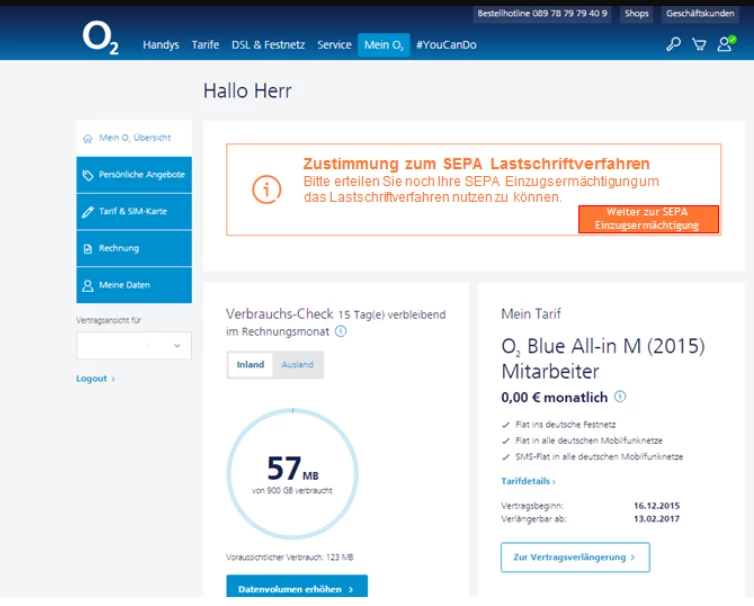The width and height of the screenshot is (754, 606).
Task: Go to Mein O2 Übersicht in sidebar
Action: click(x=134, y=138)
